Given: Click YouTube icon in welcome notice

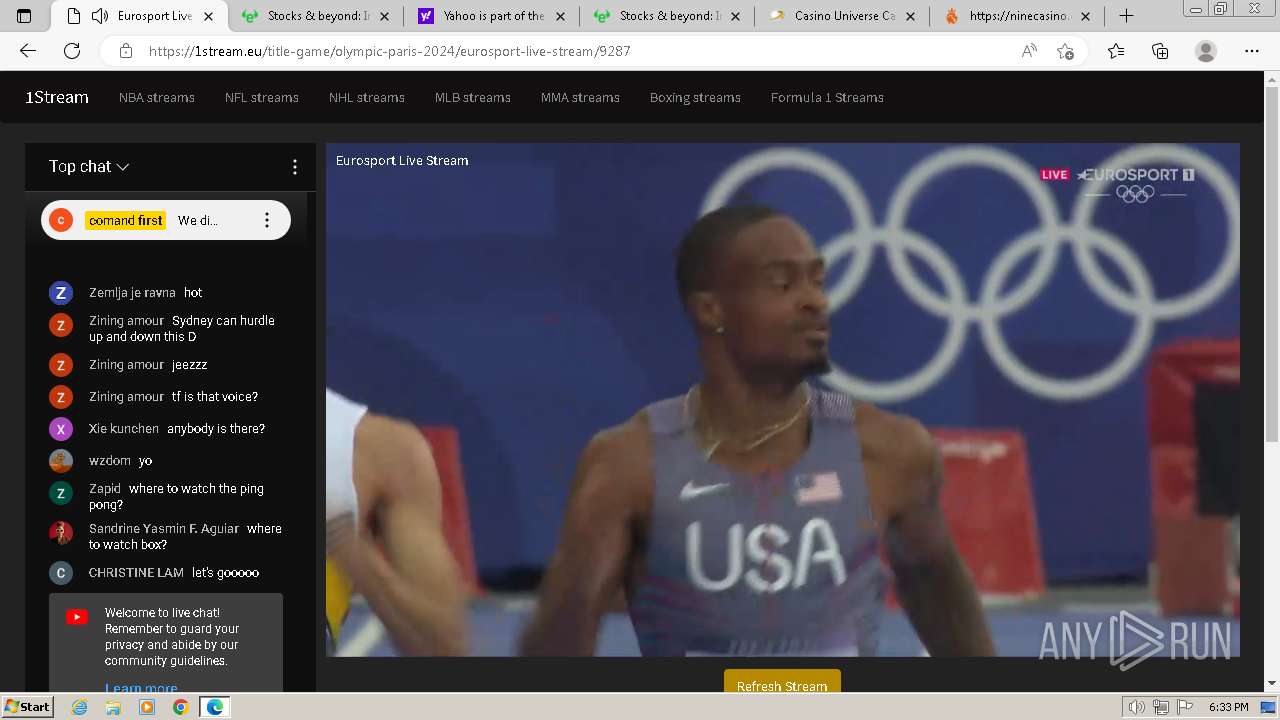Looking at the screenshot, I should (77, 617).
